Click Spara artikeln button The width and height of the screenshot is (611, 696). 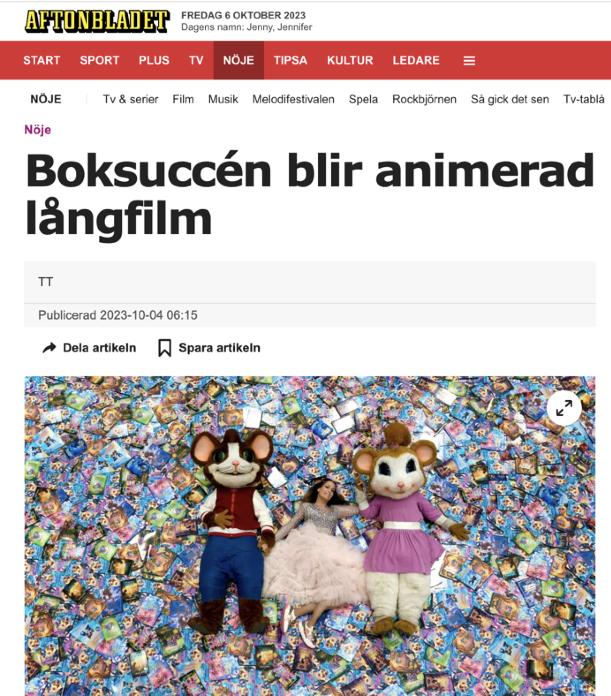[209, 348]
